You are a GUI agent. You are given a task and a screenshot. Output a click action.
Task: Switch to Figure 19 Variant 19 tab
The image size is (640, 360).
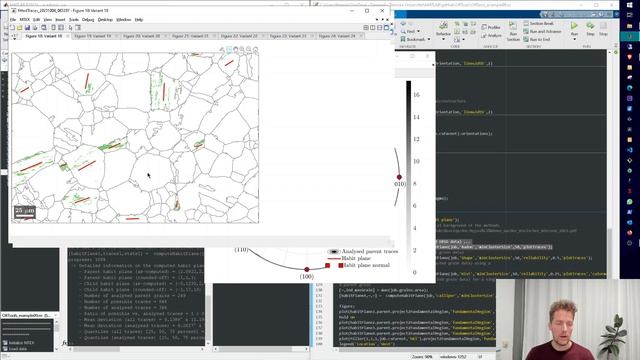93,36
